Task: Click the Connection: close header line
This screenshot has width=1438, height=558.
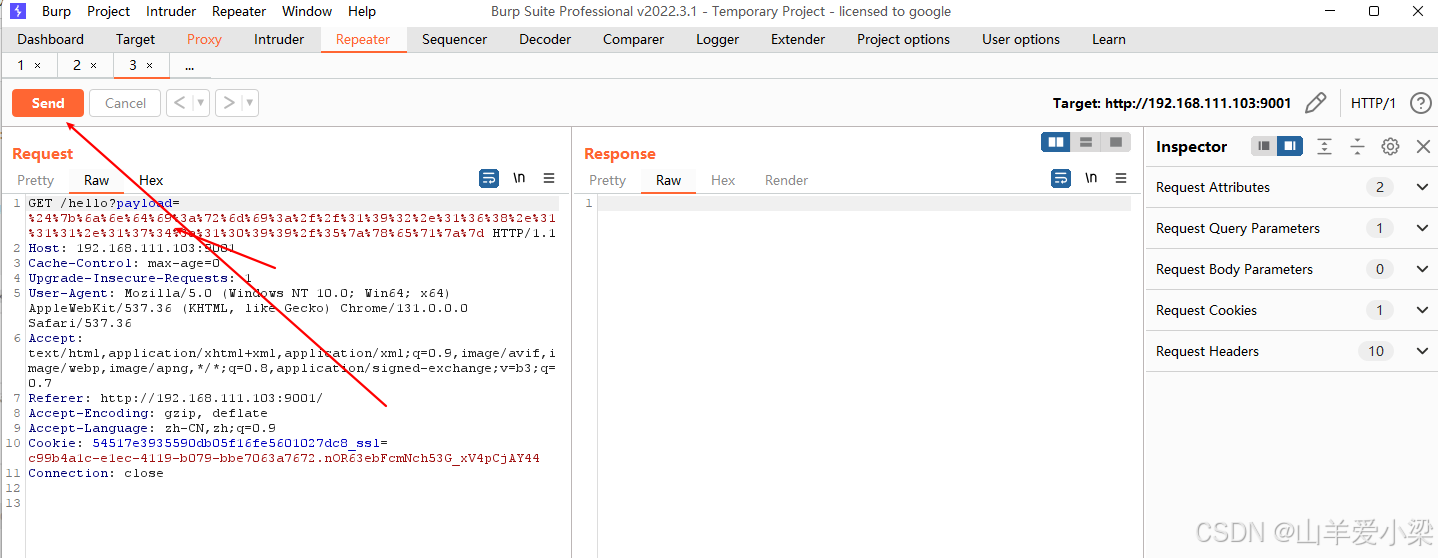Action: click(x=96, y=473)
